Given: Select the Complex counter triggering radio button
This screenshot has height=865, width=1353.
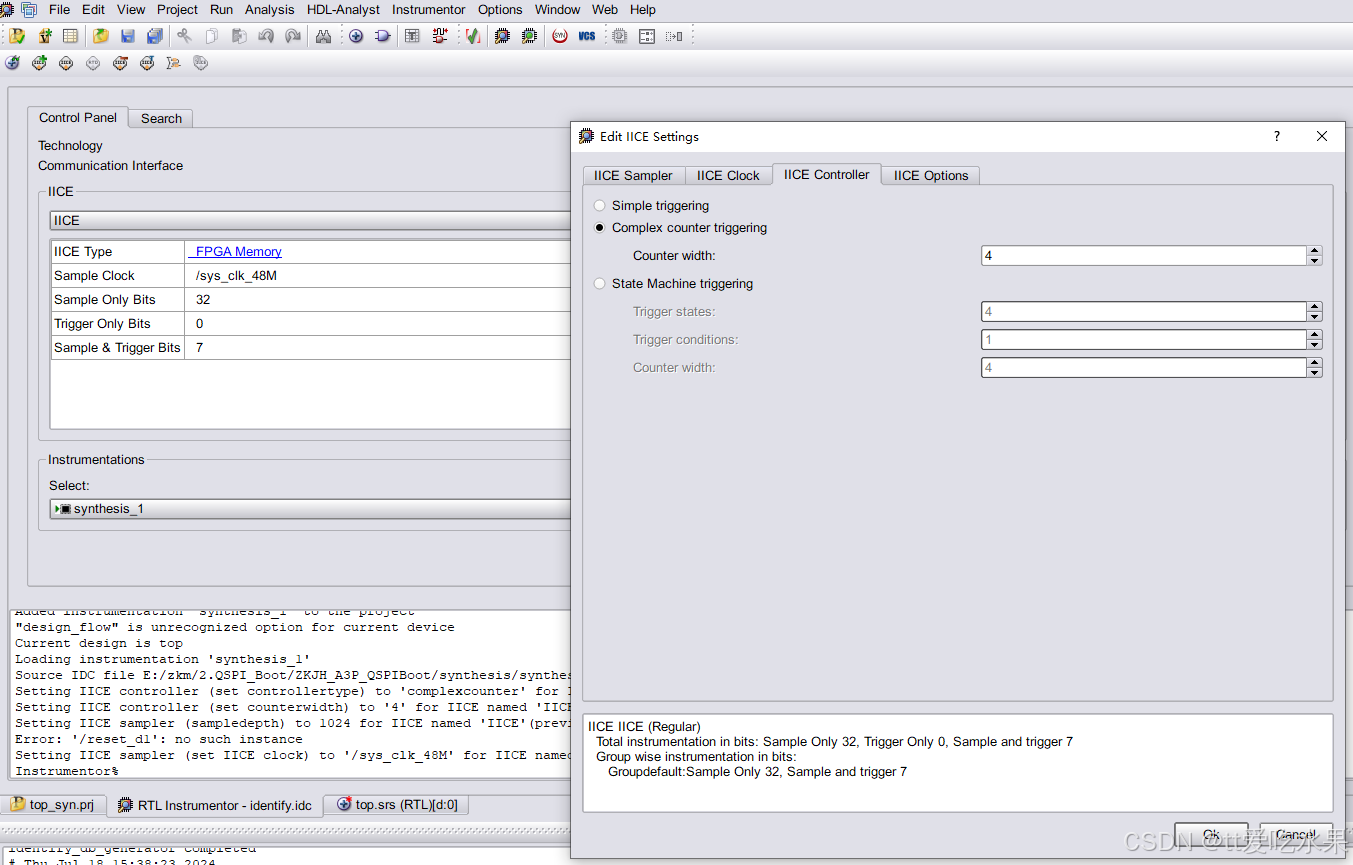Looking at the screenshot, I should (599, 227).
